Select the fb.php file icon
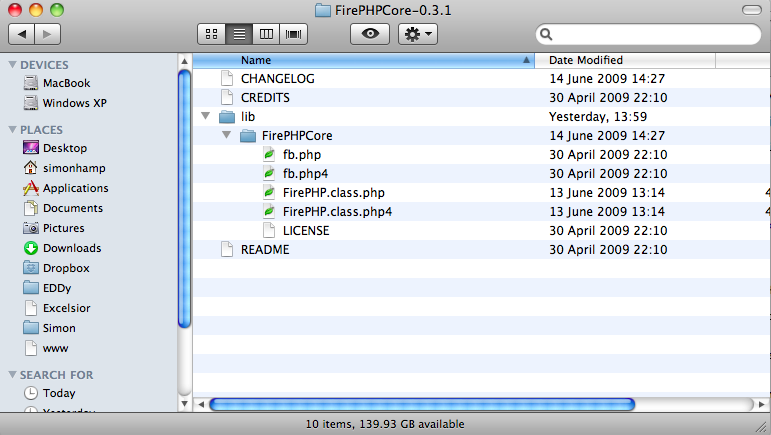 pyautogui.click(x=268, y=154)
